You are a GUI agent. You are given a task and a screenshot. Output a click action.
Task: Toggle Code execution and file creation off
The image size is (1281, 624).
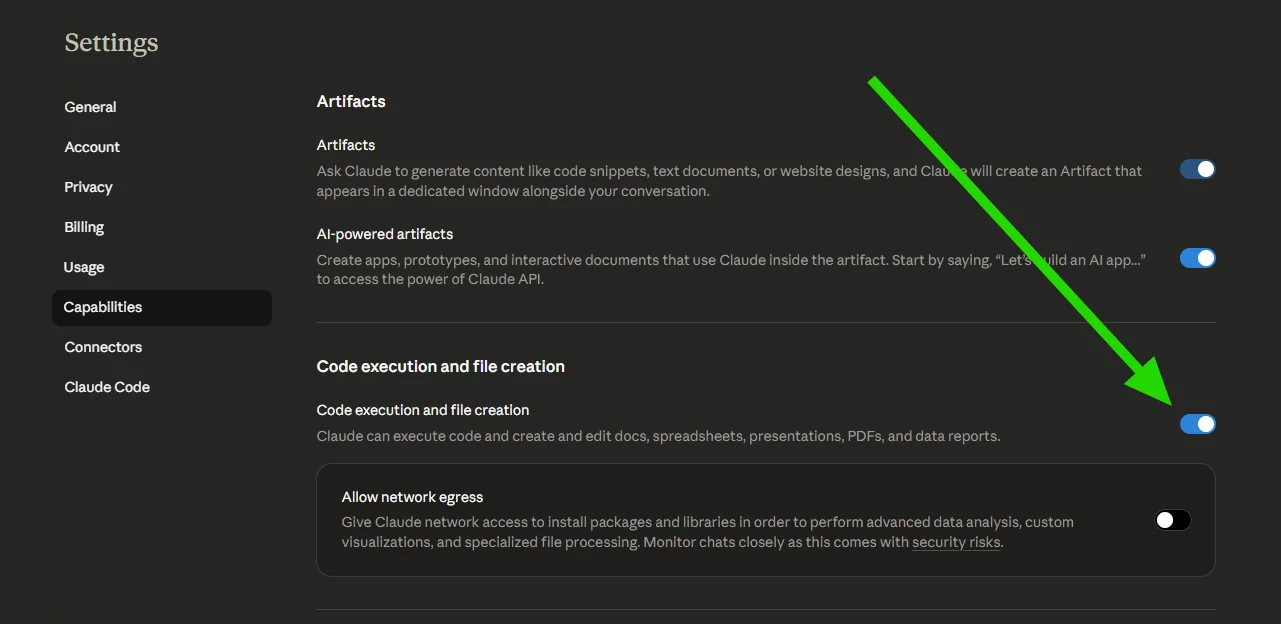(1197, 424)
